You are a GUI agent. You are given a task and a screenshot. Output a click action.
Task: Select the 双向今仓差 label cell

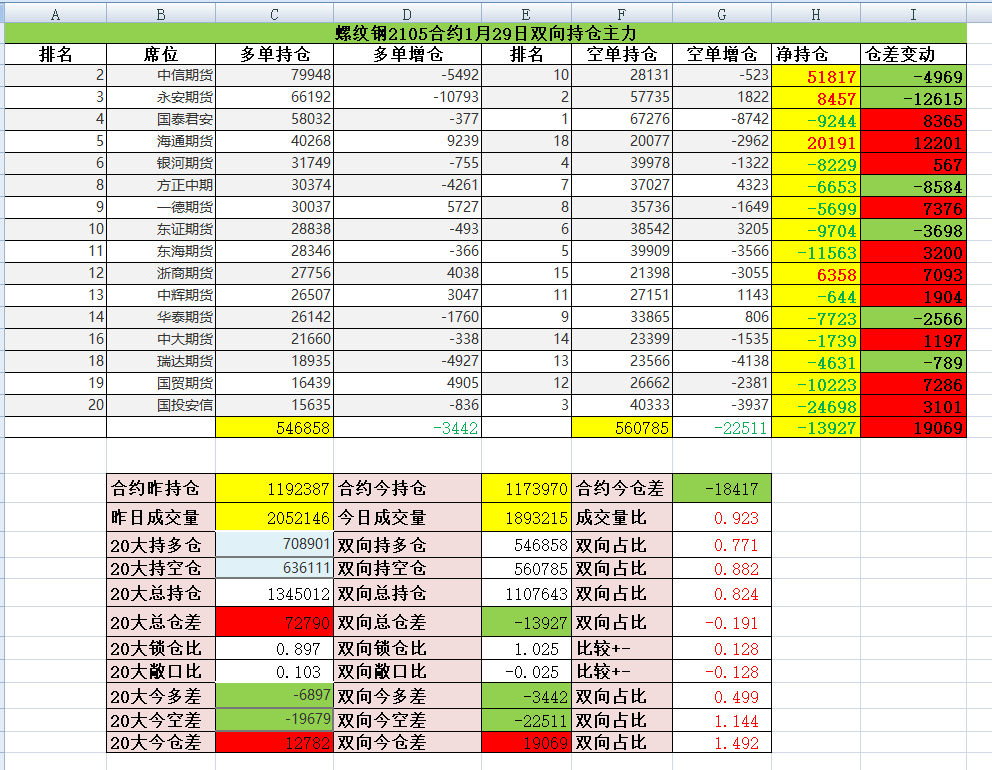[x=407, y=742]
